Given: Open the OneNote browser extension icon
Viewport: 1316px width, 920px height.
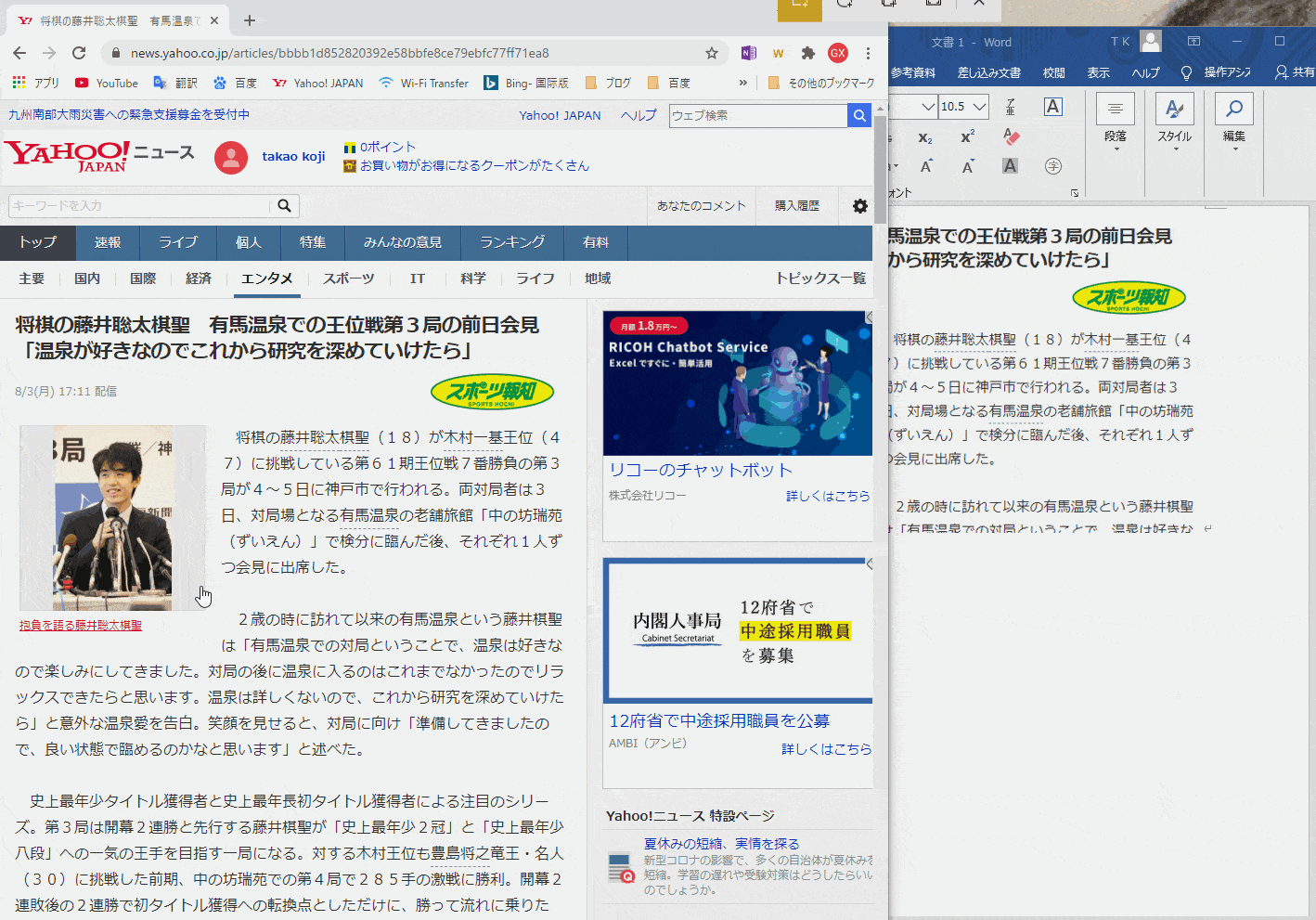Looking at the screenshot, I should click(748, 53).
